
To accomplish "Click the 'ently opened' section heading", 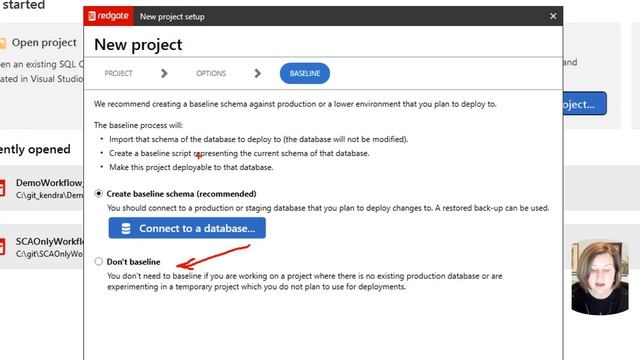I will point(35,149).
